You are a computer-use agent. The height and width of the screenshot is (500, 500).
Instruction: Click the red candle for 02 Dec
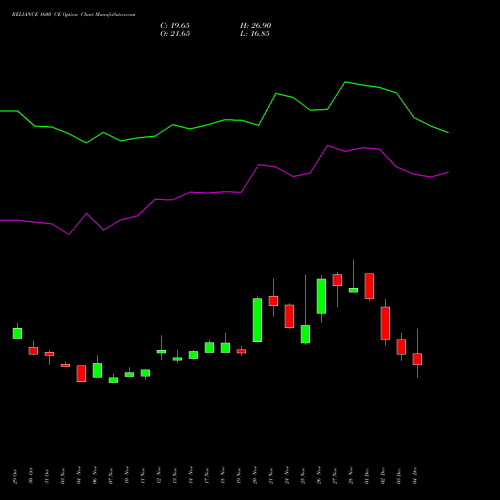coord(385,323)
